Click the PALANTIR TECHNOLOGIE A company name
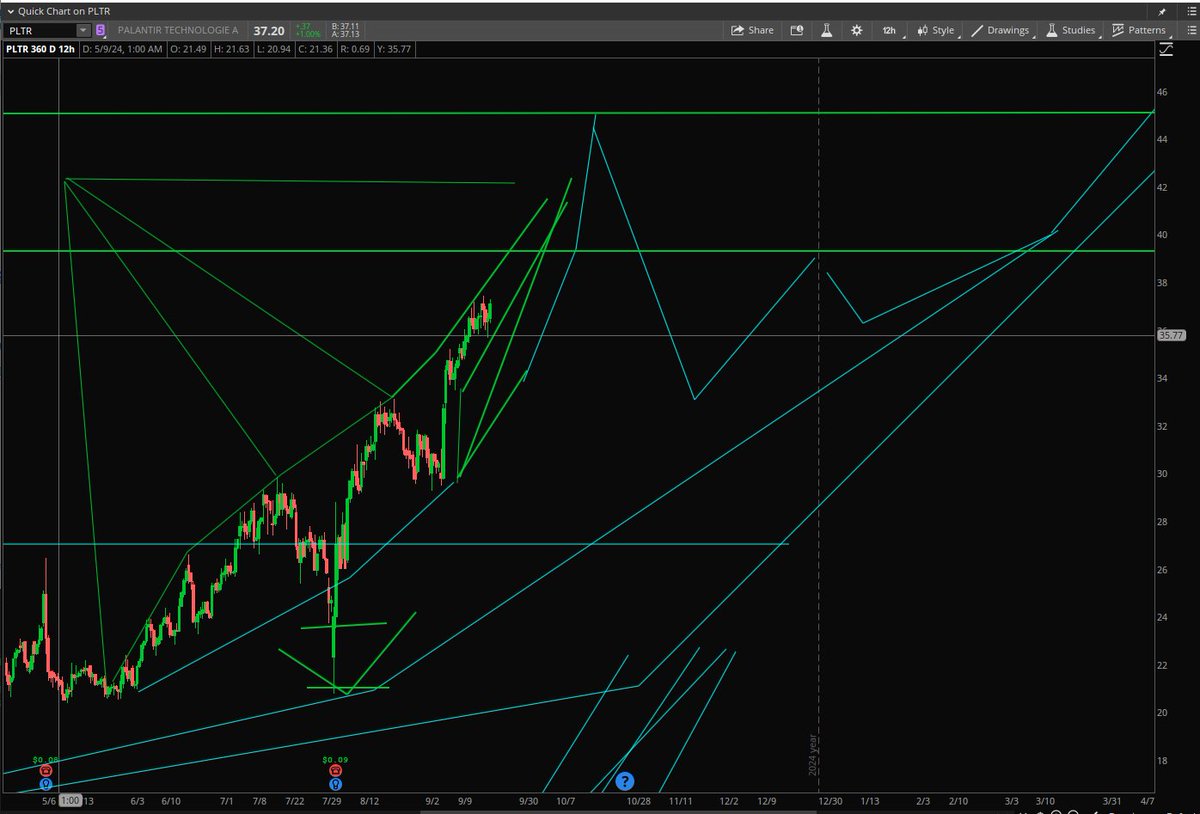Image resolution: width=1200 pixels, height=814 pixels. 180,31
